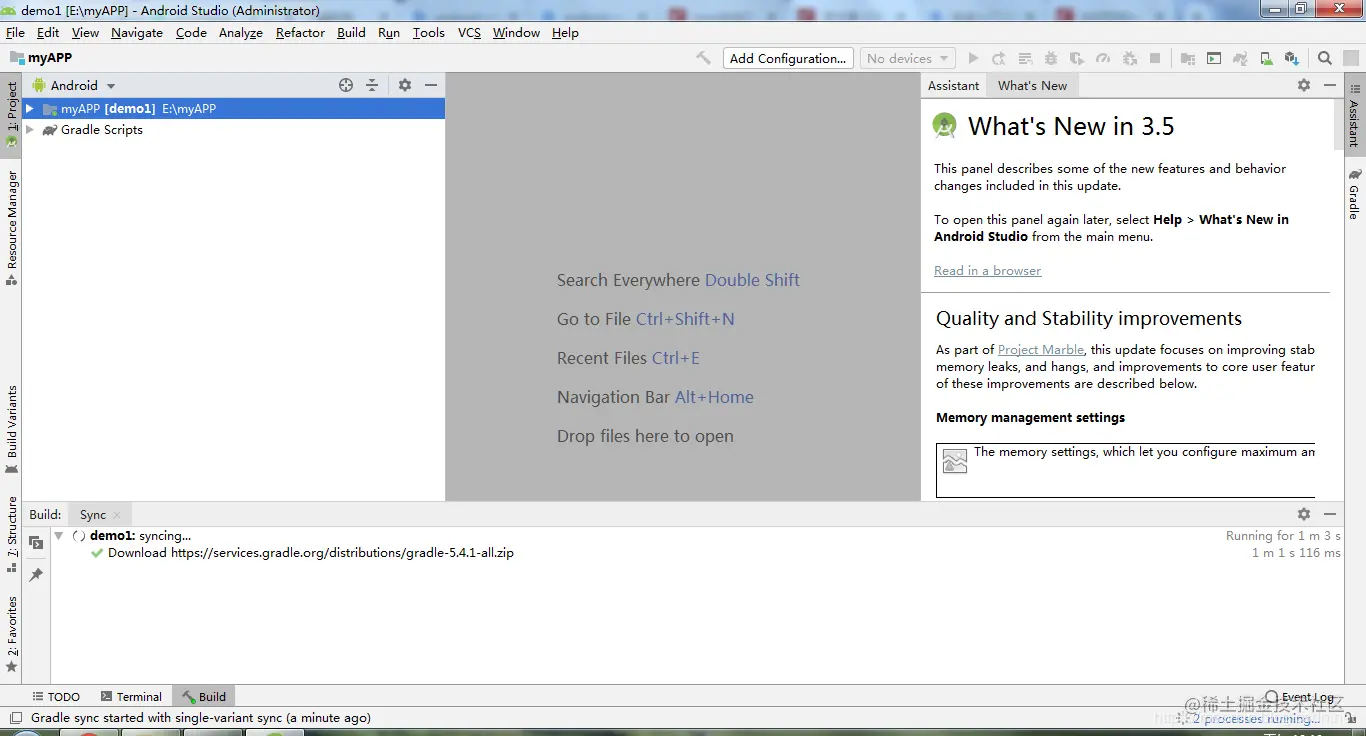This screenshot has width=1366, height=736.
Task: Open the TODO tool window button
Action: [x=56, y=696]
